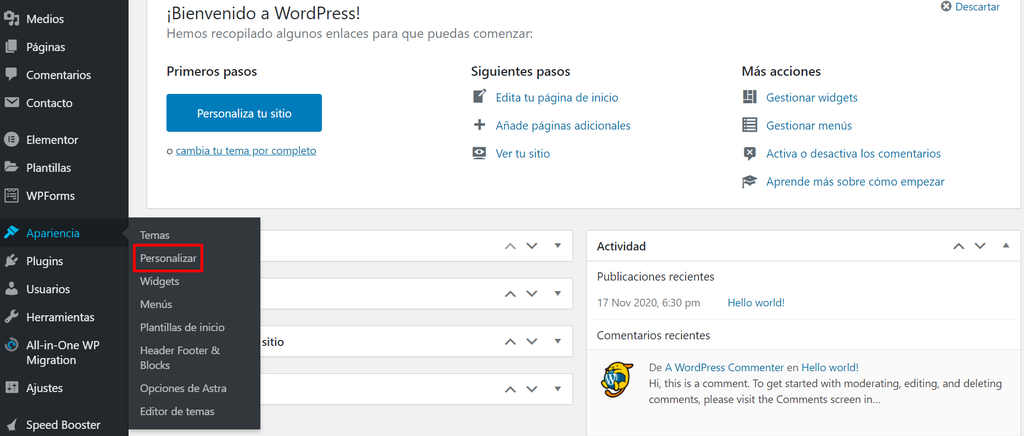Click the Plugins label in the sidebar
Viewport: 1024px width, 436px height.
coord(44,261)
